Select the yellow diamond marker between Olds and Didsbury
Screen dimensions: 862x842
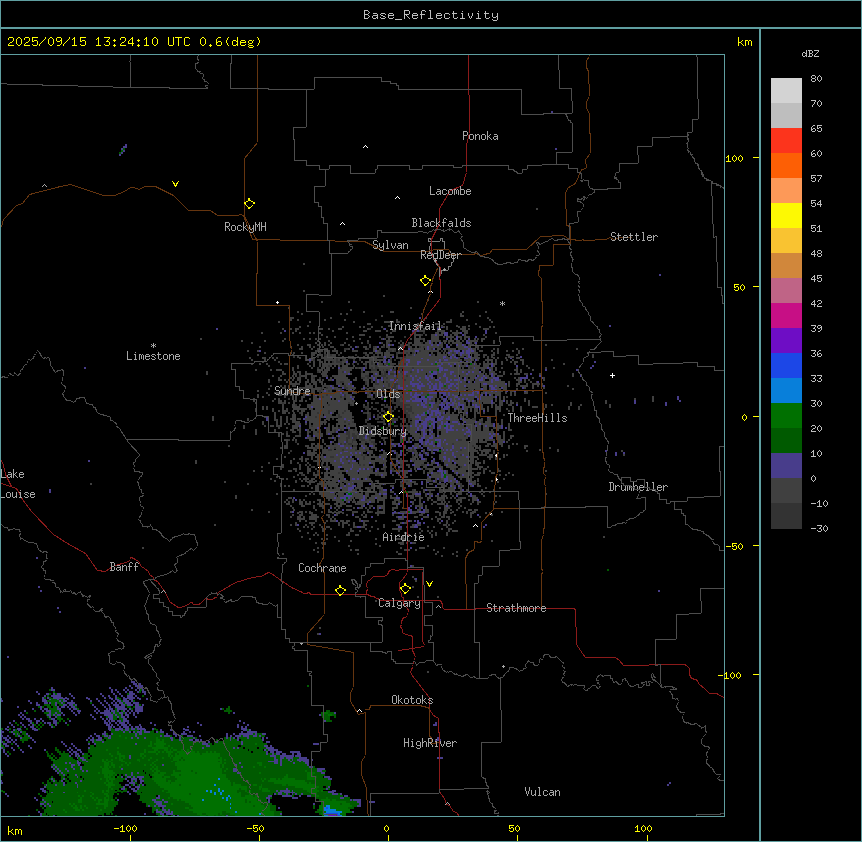coord(388,417)
